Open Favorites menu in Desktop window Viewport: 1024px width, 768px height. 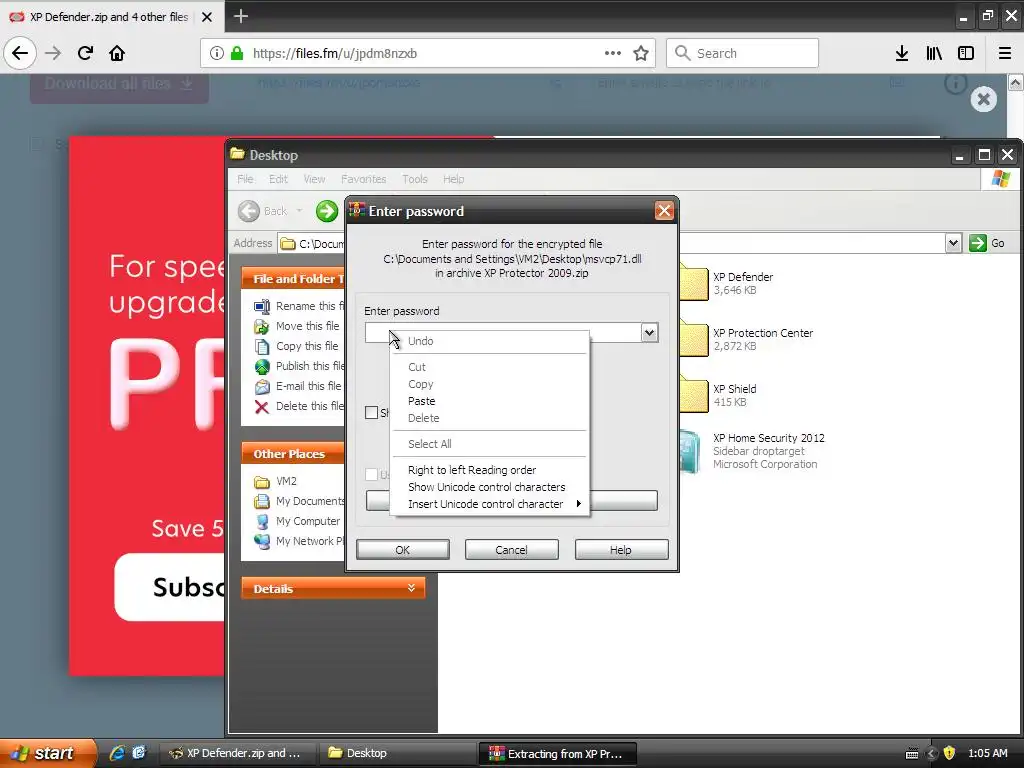point(363,179)
